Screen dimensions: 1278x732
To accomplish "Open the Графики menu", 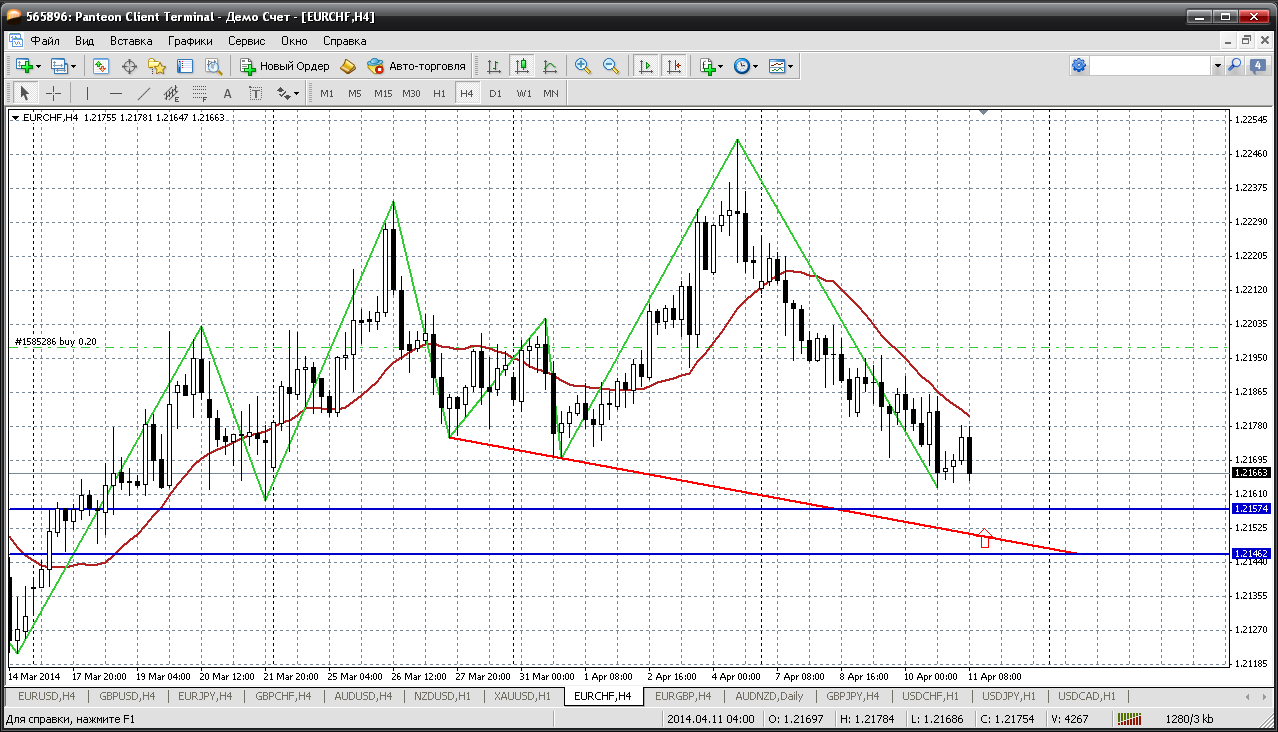I will pos(190,41).
